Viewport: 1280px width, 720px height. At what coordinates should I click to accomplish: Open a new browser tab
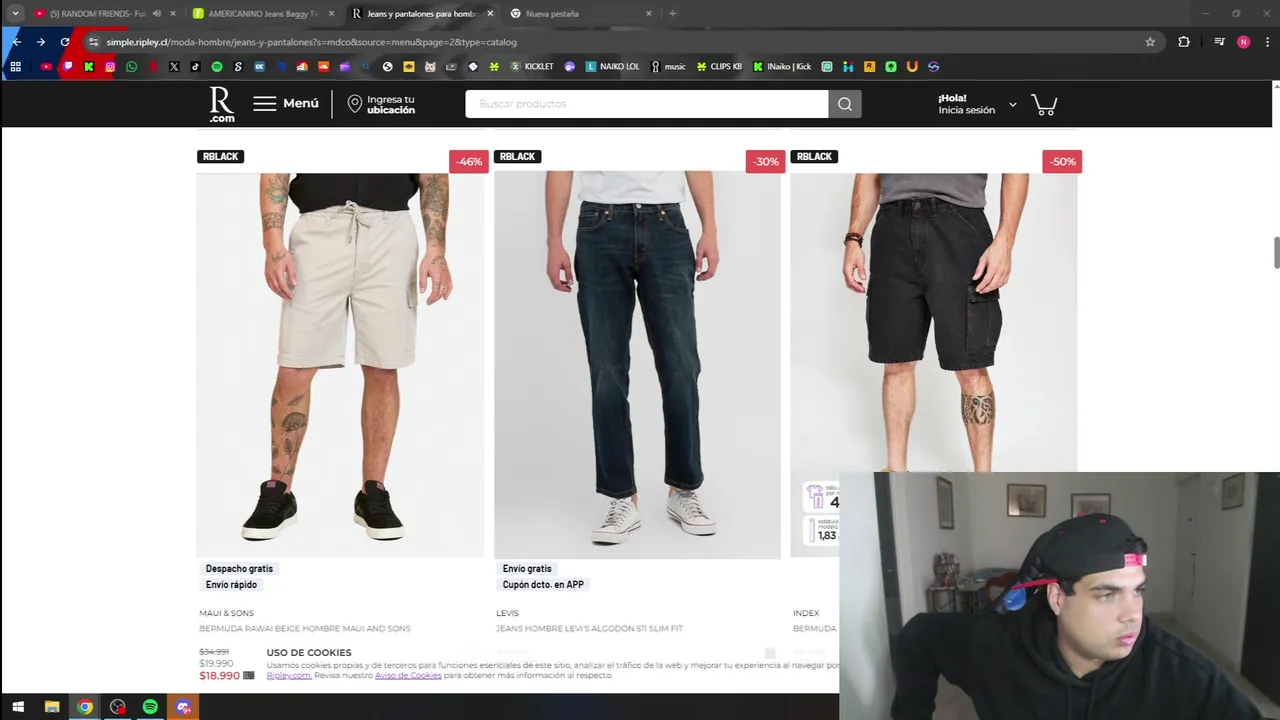673,14
